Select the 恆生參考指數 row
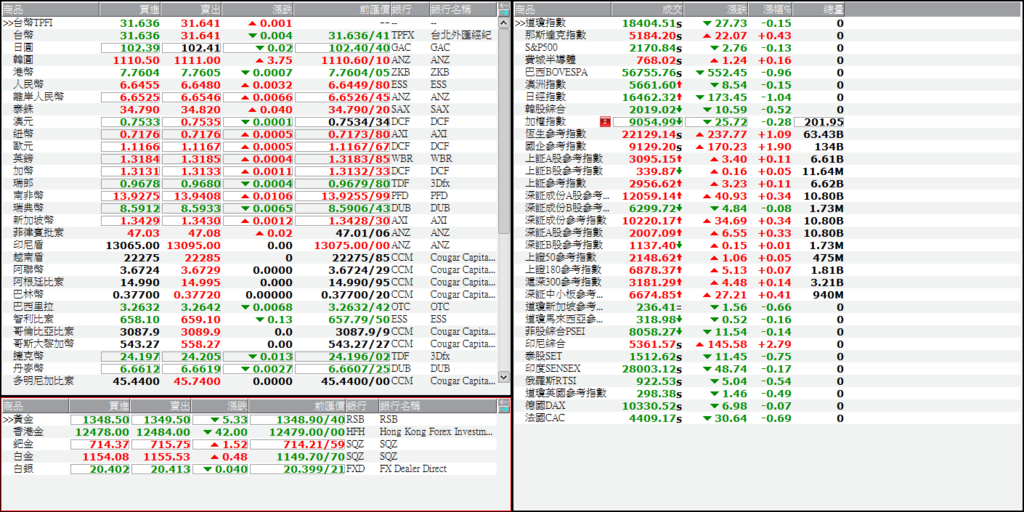Image resolution: width=1024 pixels, height=512 pixels. (x=679, y=134)
